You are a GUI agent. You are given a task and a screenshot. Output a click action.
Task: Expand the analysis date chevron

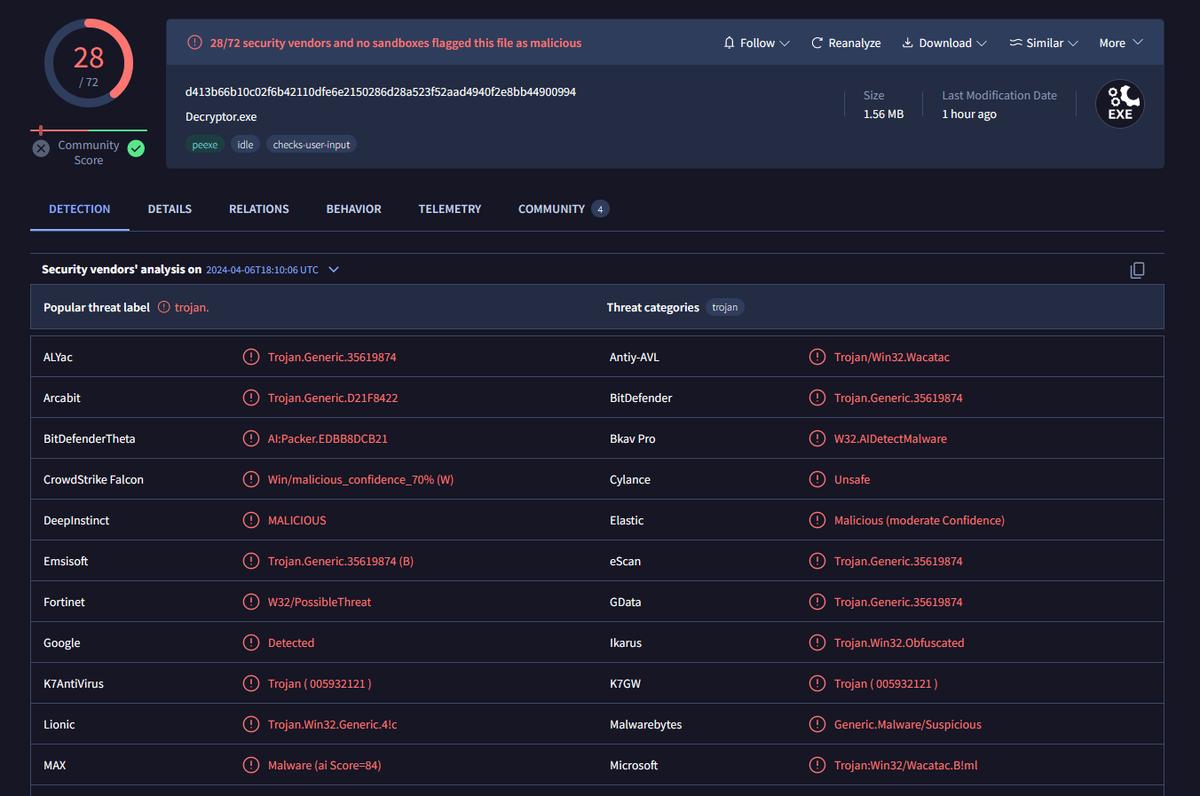[x=334, y=270]
